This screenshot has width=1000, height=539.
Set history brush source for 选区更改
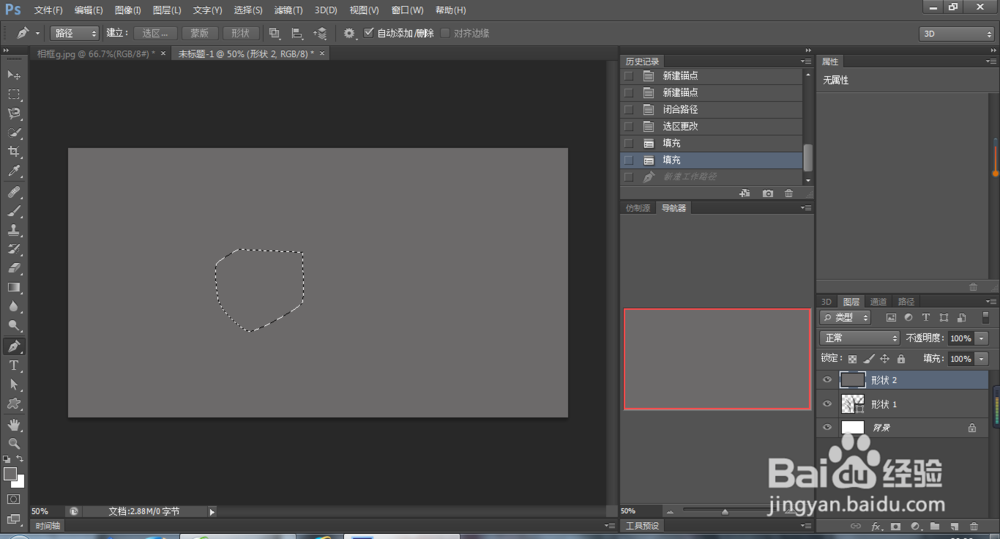tap(629, 126)
